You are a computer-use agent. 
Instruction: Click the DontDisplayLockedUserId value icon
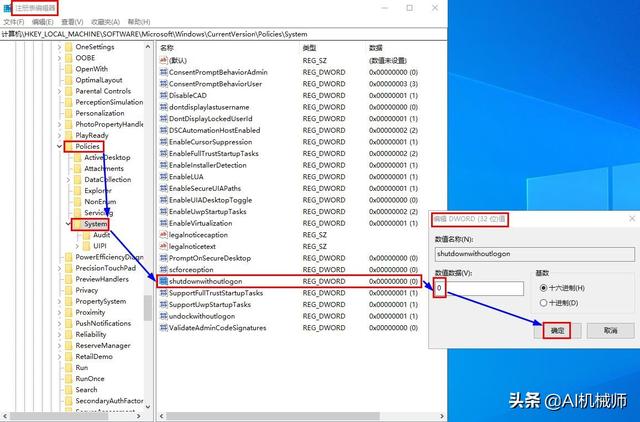click(x=164, y=119)
